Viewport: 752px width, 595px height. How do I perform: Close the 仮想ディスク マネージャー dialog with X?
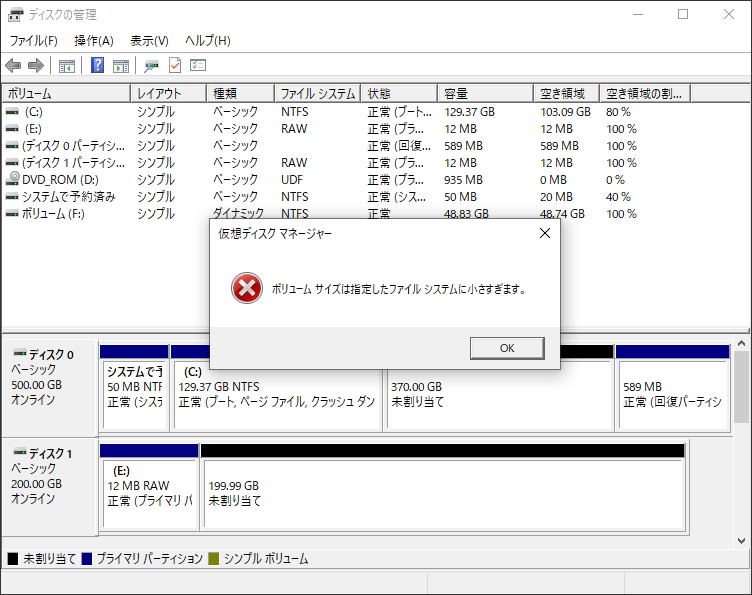545,233
